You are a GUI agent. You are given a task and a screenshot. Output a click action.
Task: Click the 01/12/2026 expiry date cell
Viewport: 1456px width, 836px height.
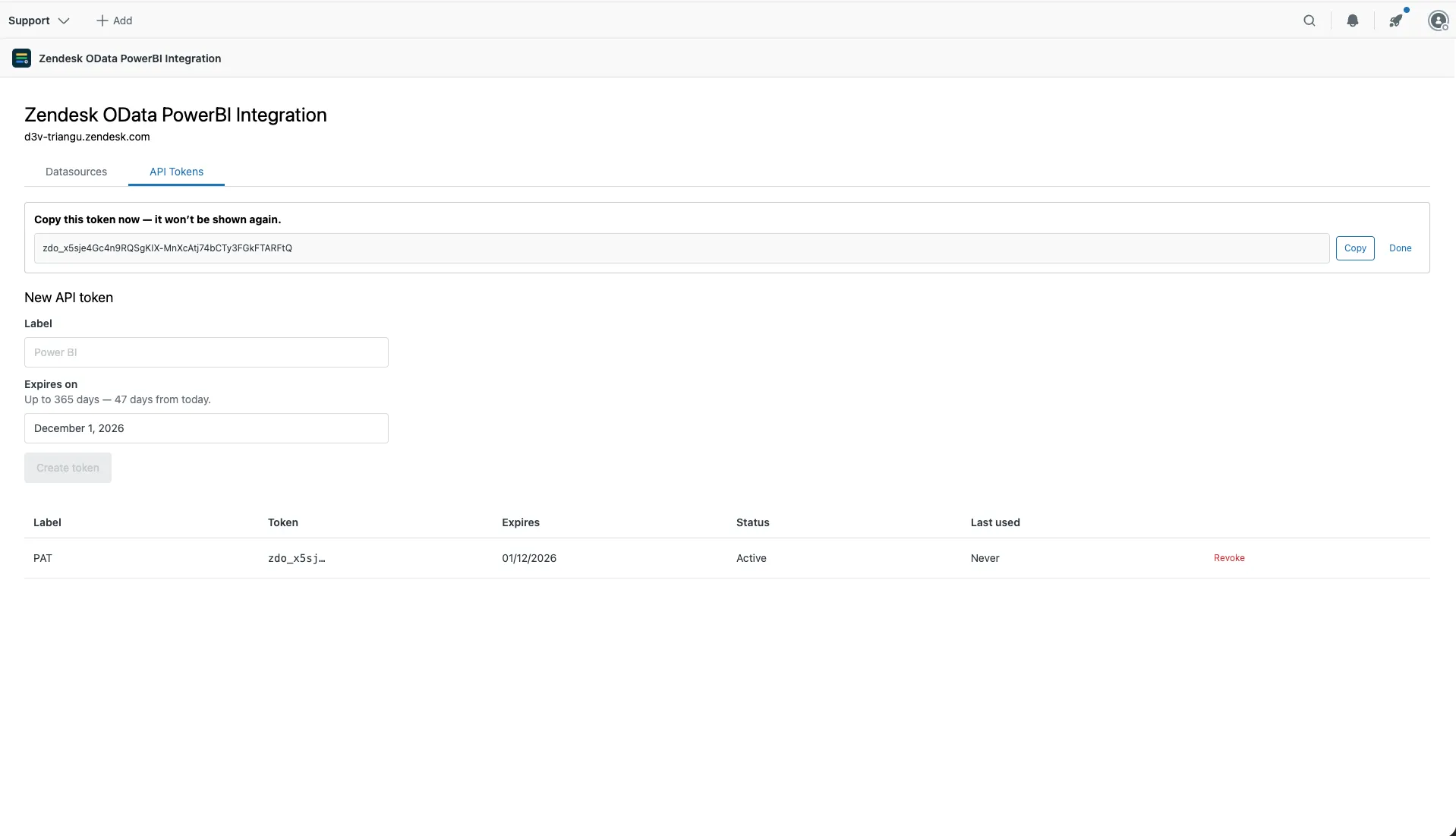pyautogui.click(x=529, y=558)
